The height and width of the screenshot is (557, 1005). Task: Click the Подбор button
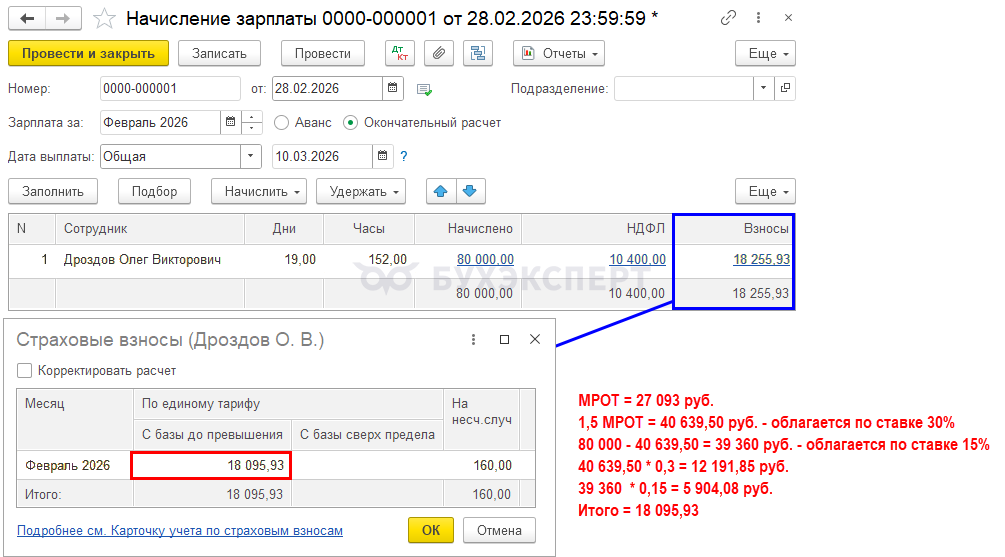point(154,191)
